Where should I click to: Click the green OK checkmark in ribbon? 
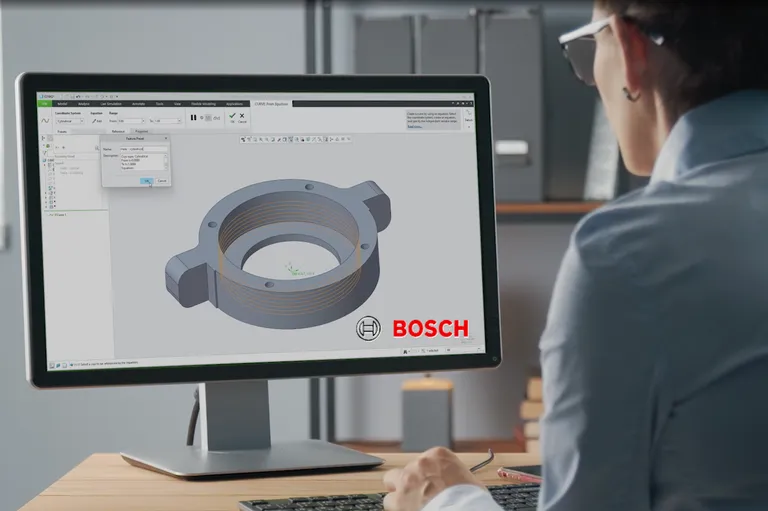click(232, 116)
